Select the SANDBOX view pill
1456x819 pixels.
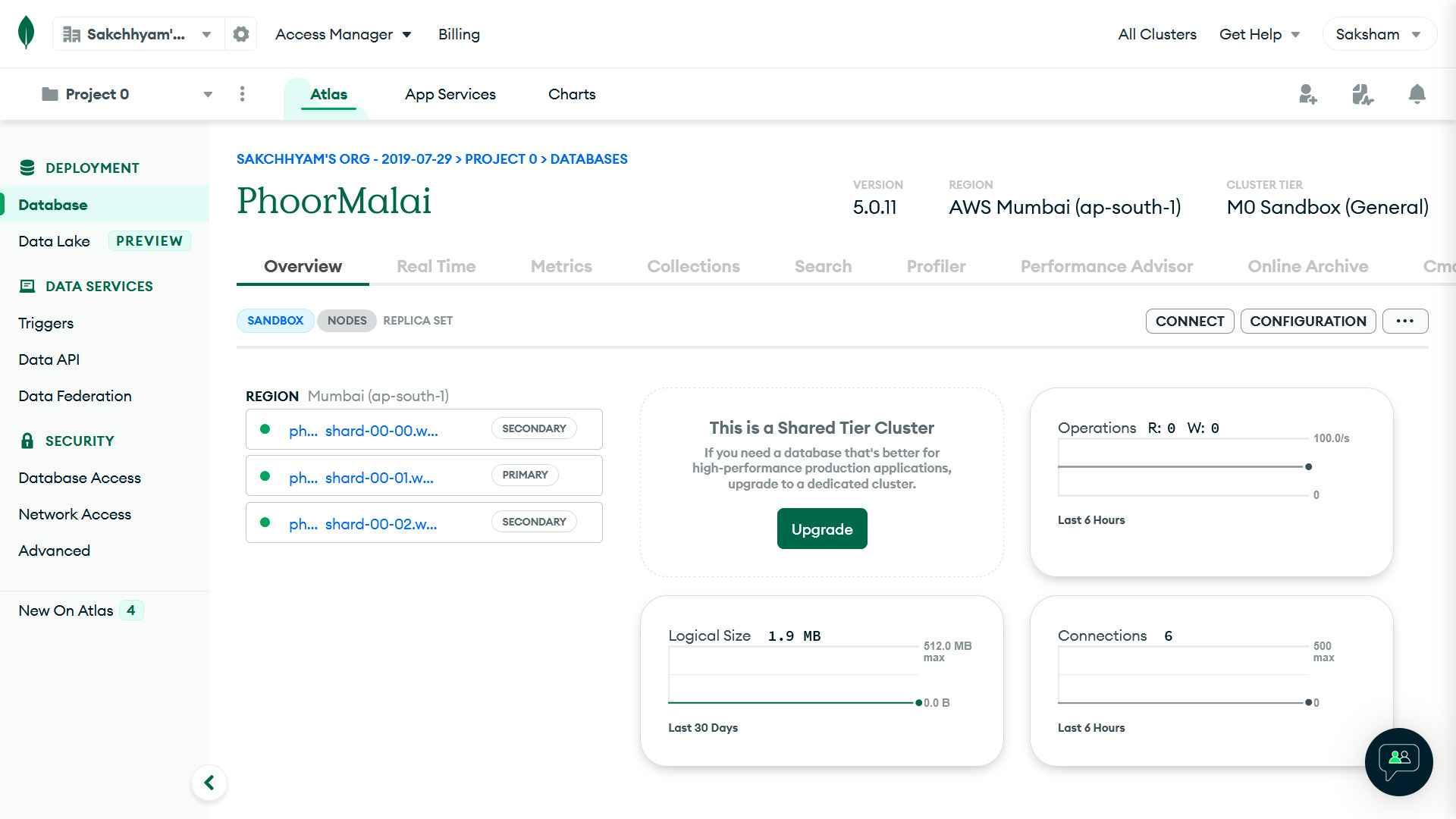(x=275, y=321)
